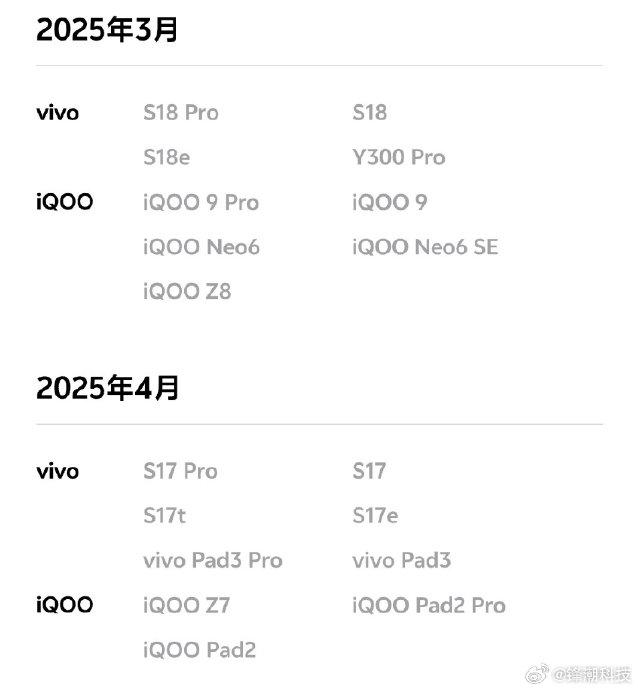Viewport: 638px width, 690px height.
Task: Select the S18 Pro model entry
Action: 181,113
